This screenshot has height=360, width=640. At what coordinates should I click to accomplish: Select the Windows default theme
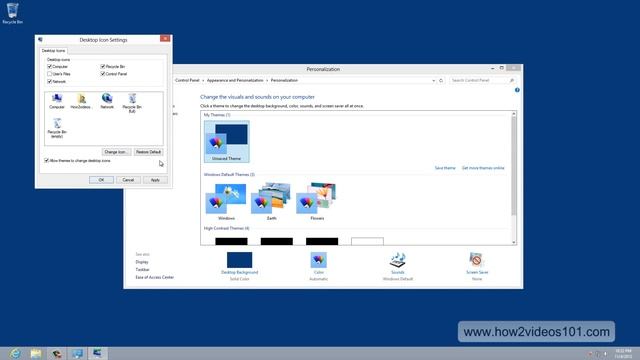227,202
